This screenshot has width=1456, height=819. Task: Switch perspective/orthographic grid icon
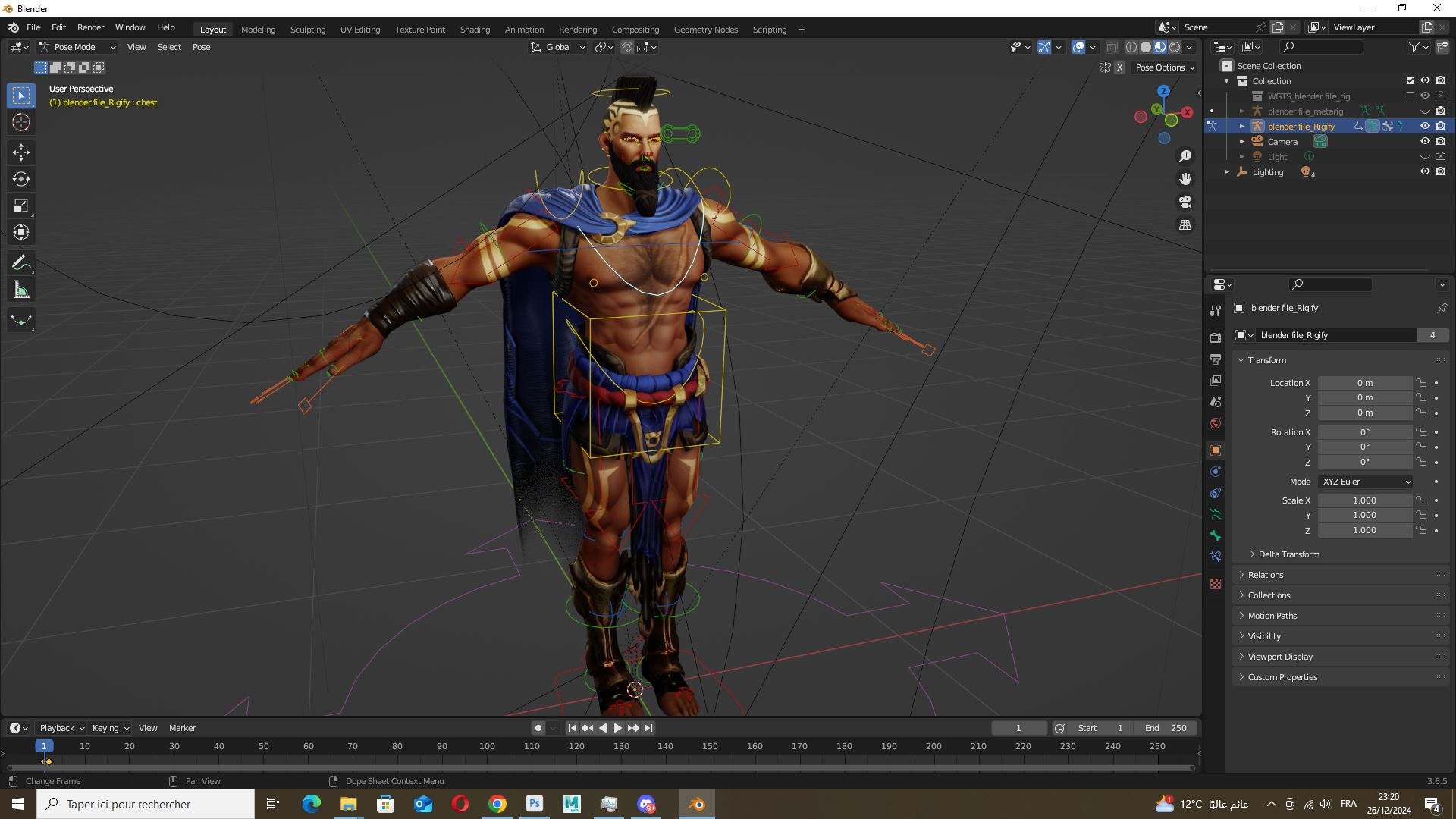1185,225
